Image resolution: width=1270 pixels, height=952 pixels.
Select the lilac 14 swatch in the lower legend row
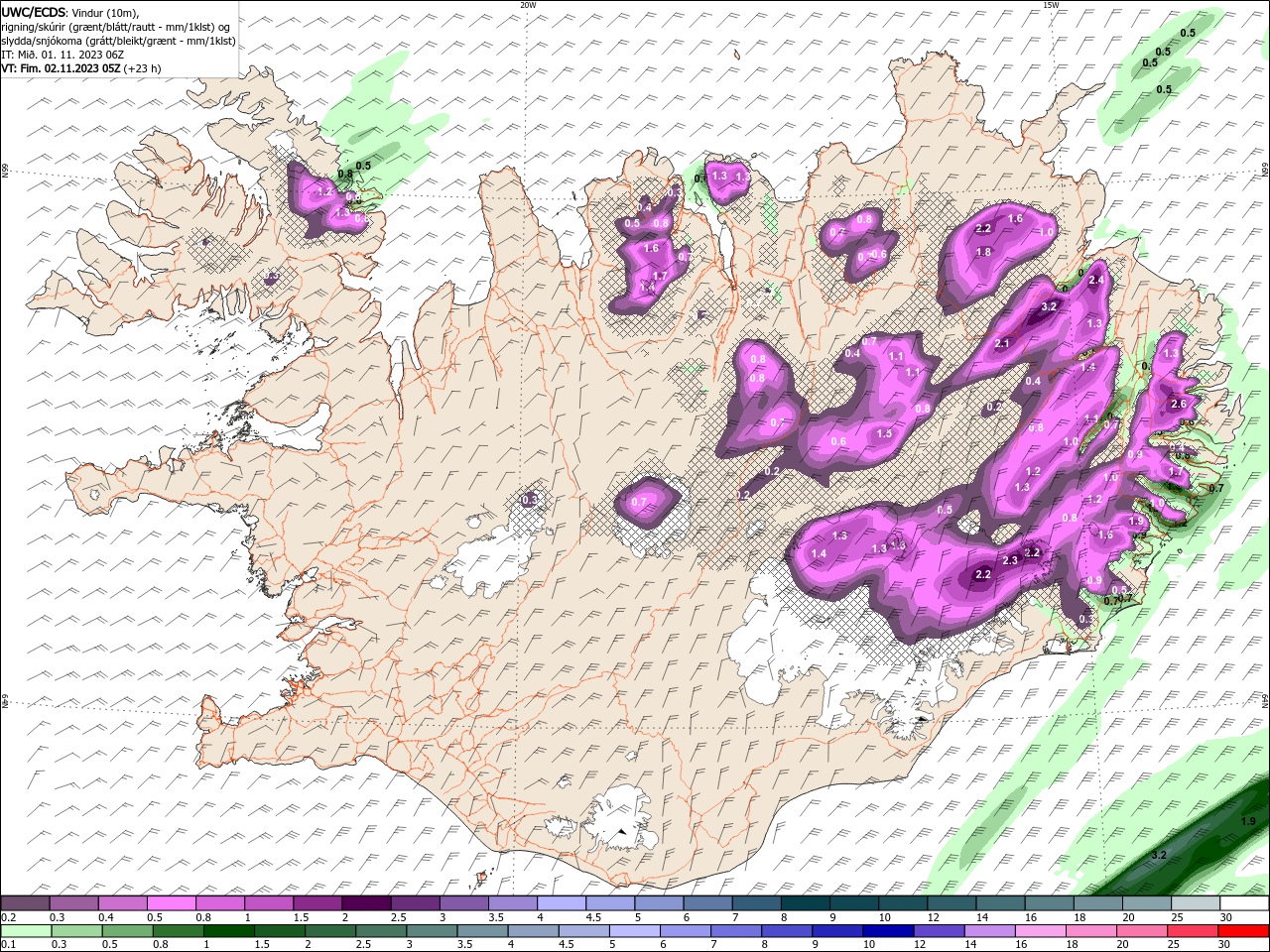click(x=989, y=931)
